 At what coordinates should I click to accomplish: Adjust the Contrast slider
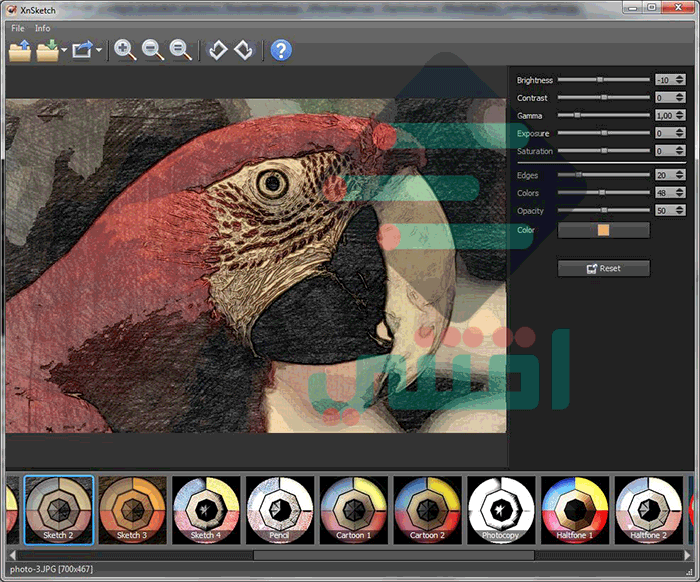click(604, 98)
